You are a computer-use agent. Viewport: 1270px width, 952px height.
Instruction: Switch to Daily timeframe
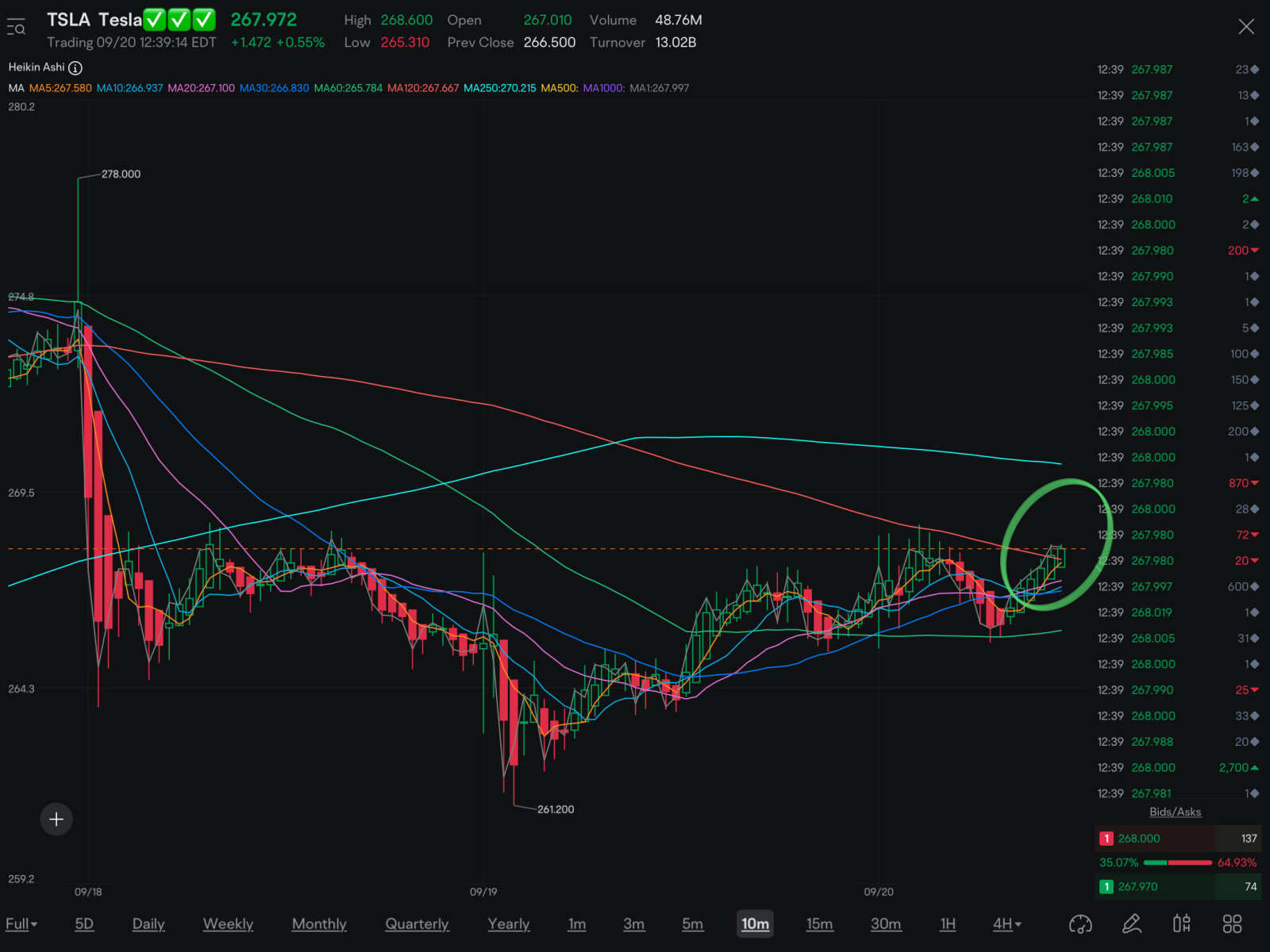tap(148, 923)
